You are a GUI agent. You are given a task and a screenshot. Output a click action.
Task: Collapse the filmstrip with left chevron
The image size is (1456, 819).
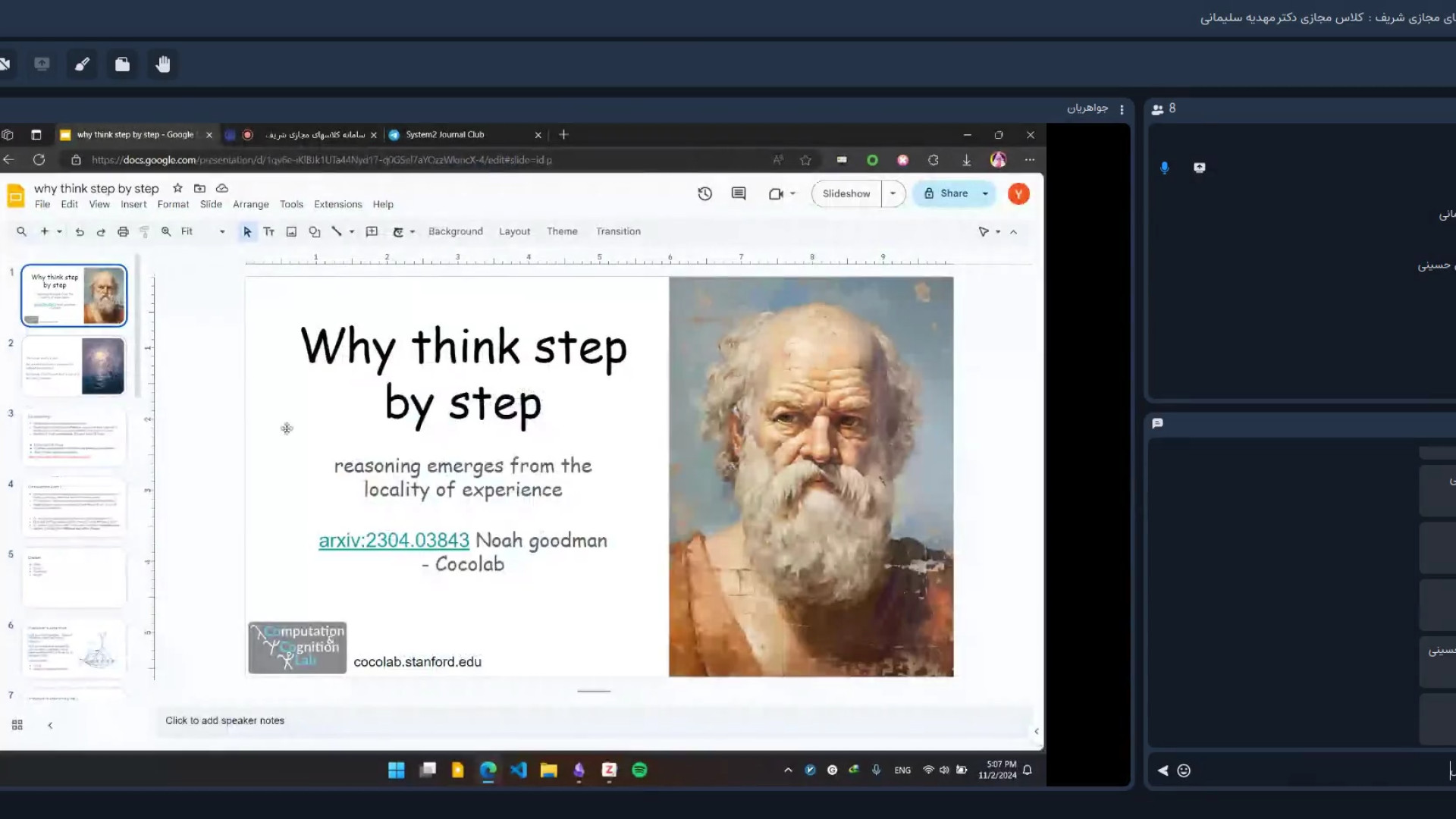pyautogui.click(x=50, y=726)
